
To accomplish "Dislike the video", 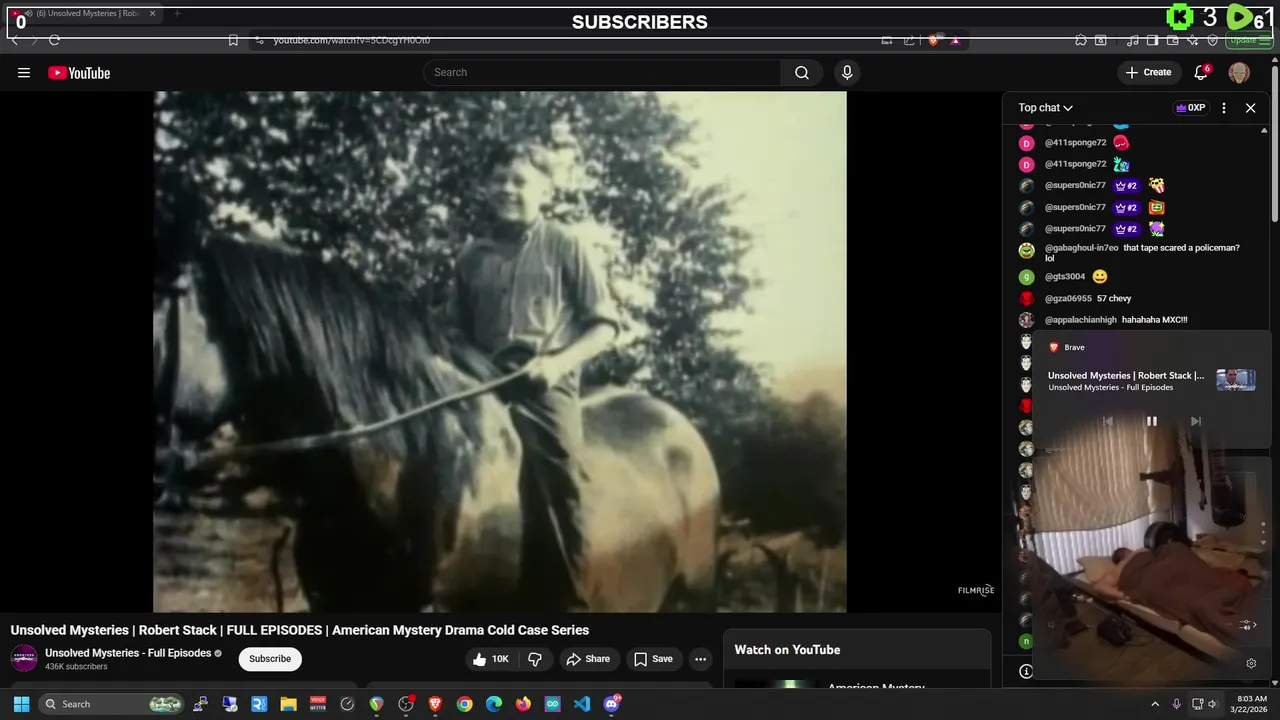I will pyautogui.click(x=535, y=659).
